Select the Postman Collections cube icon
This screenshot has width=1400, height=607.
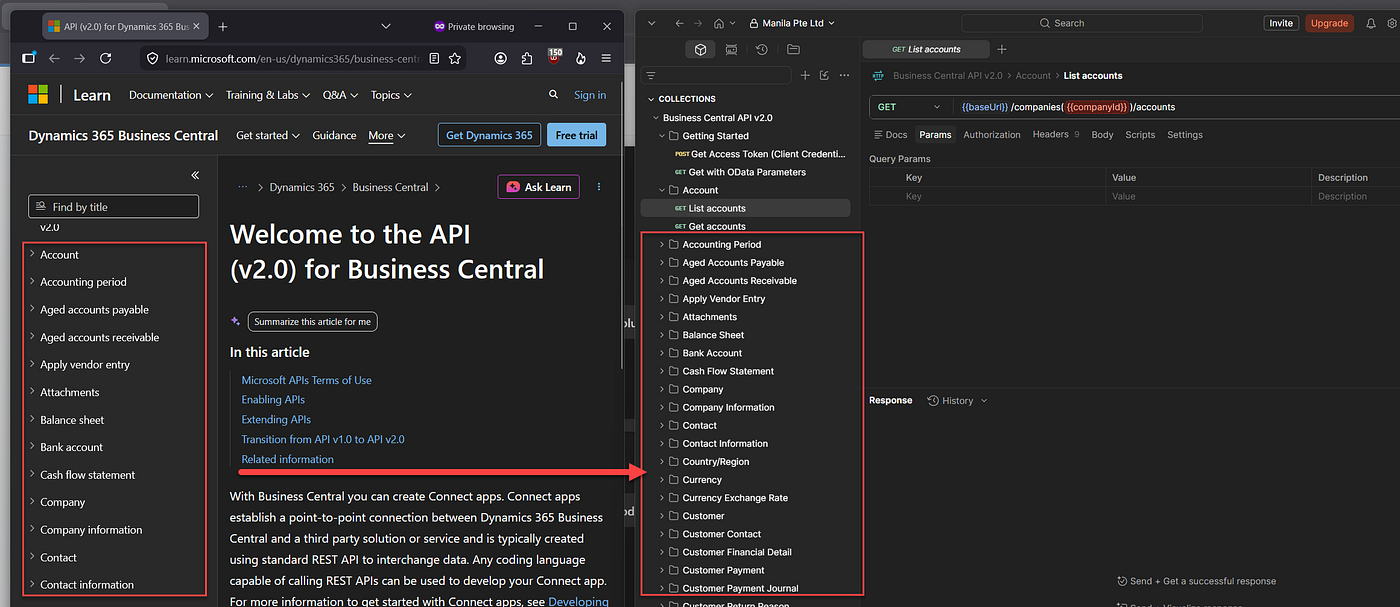[701, 49]
